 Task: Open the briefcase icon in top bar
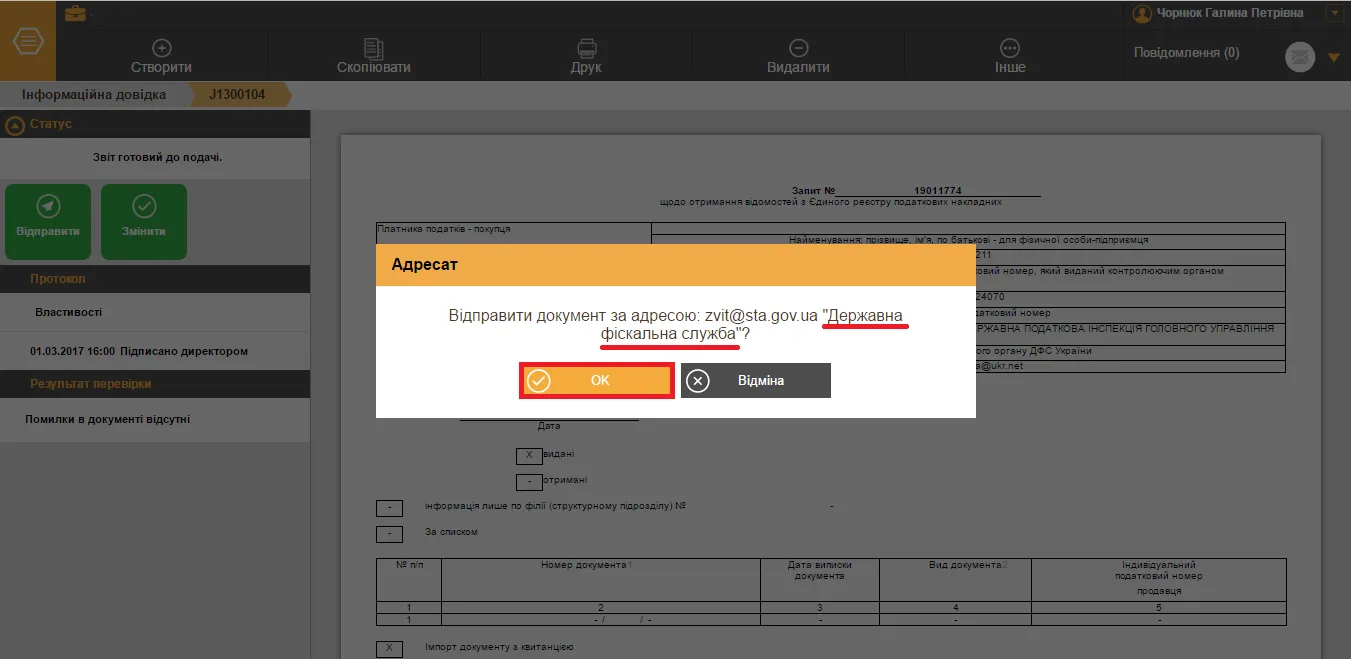click(75, 13)
